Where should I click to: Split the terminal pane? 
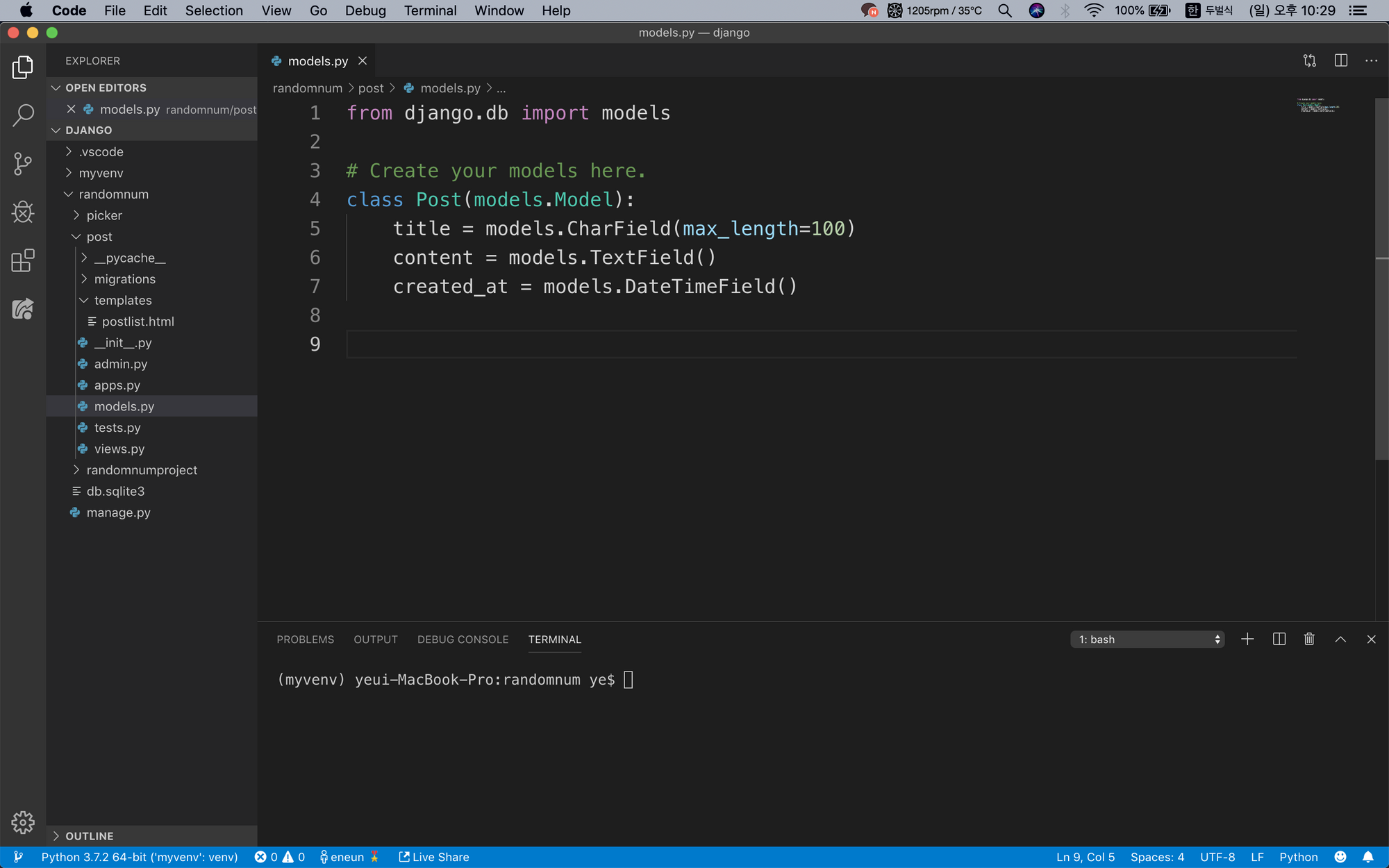pyautogui.click(x=1279, y=639)
